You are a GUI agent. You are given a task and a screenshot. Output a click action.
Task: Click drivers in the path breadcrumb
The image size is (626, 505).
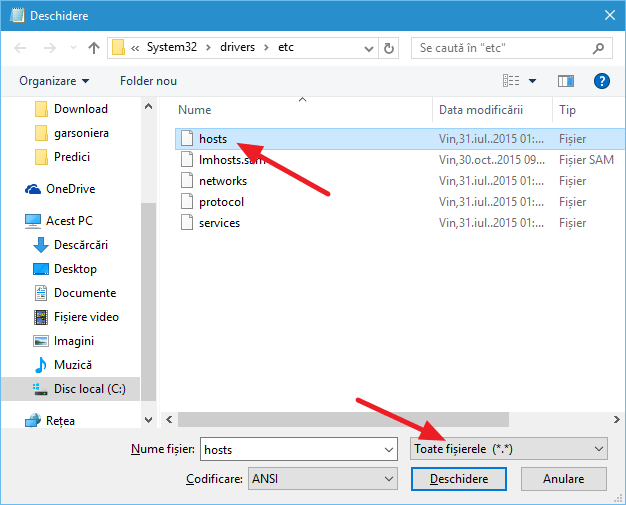237,47
